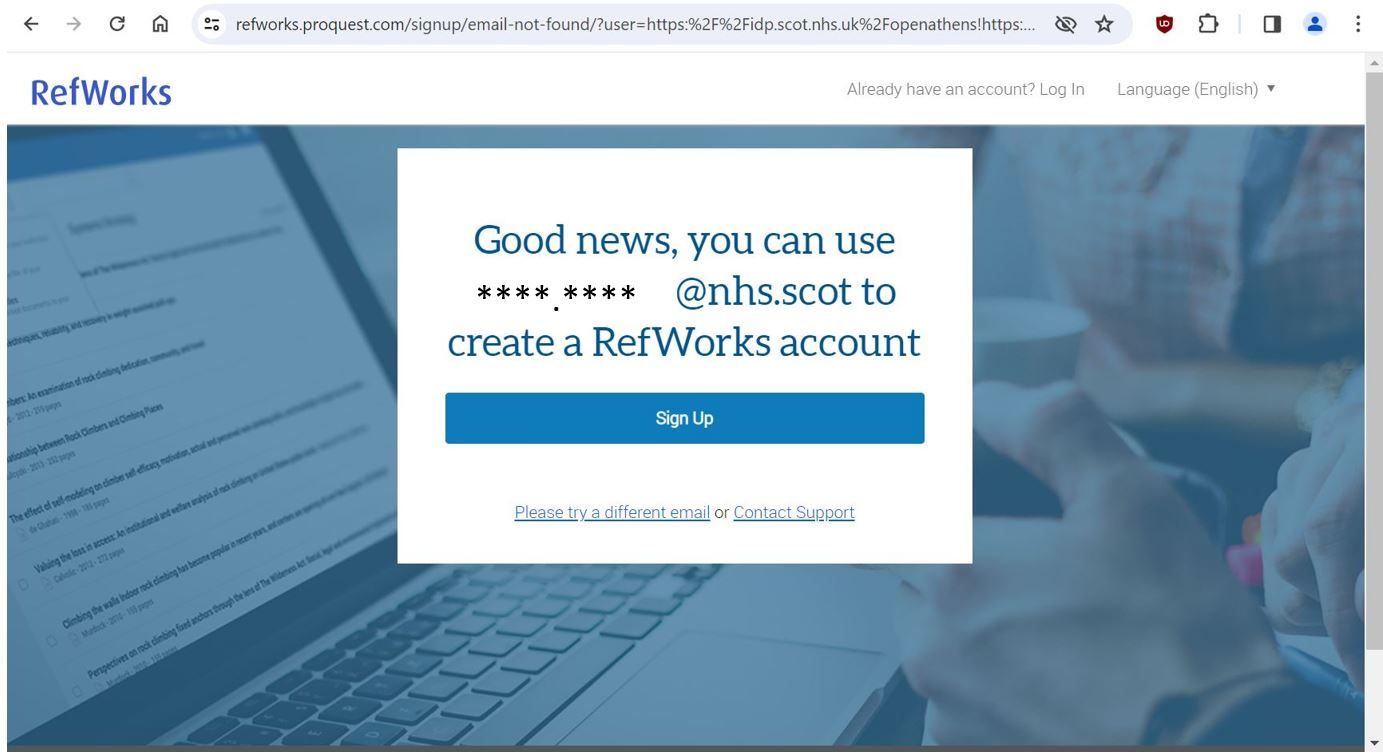Open the browser home page icon

coord(160,24)
